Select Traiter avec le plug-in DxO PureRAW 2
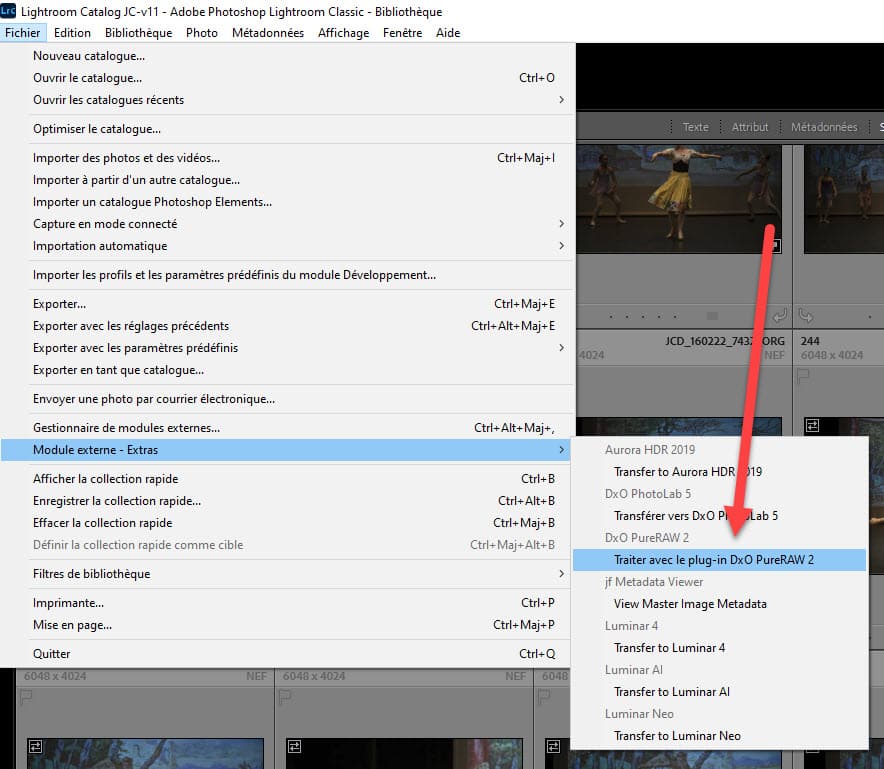 pyautogui.click(x=719, y=560)
